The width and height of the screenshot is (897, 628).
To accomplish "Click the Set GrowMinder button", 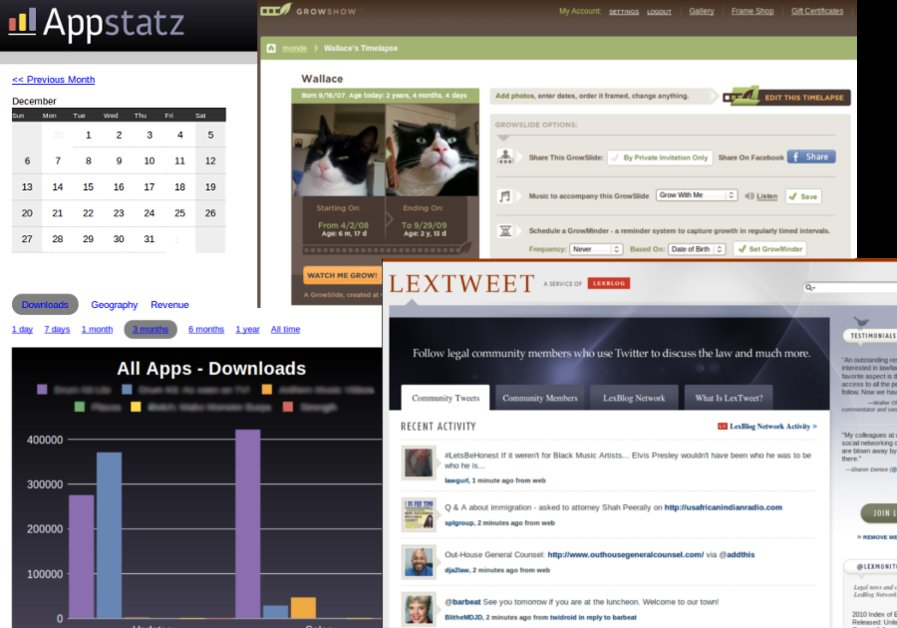I will pos(770,249).
